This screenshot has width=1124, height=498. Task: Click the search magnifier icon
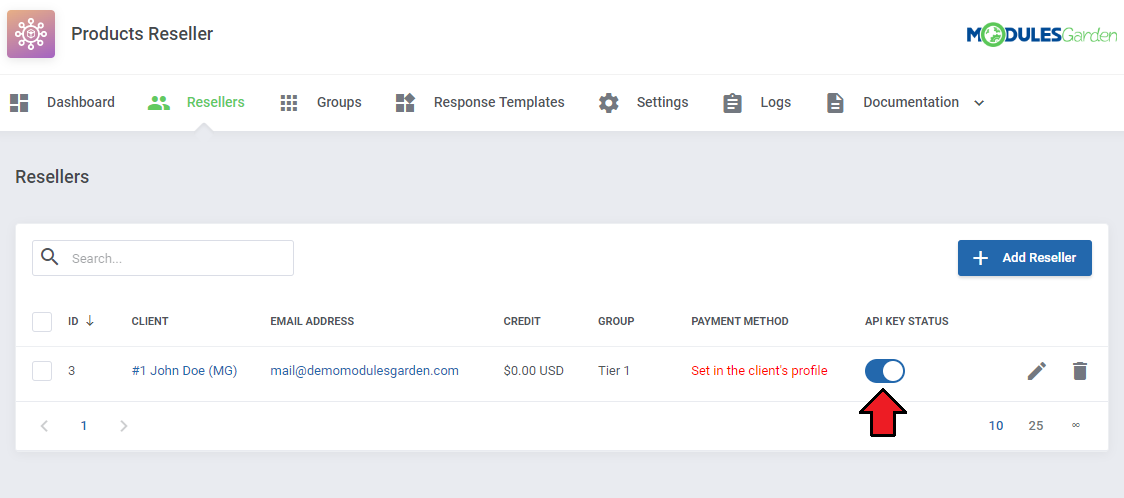click(49, 257)
